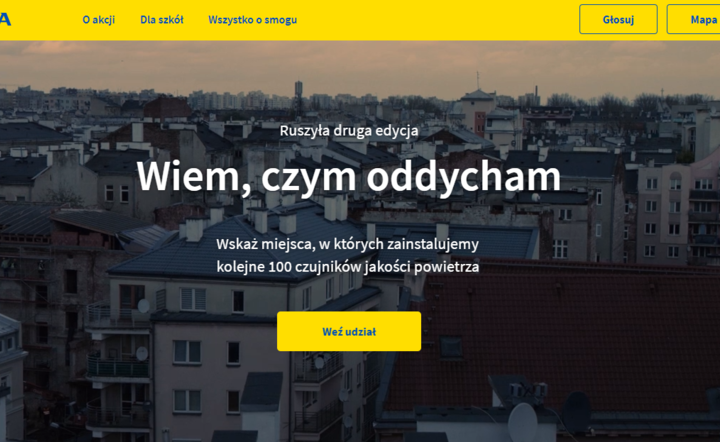Open Wszystko o smogu menu item
The height and width of the screenshot is (442, 720).
(253, 20)
